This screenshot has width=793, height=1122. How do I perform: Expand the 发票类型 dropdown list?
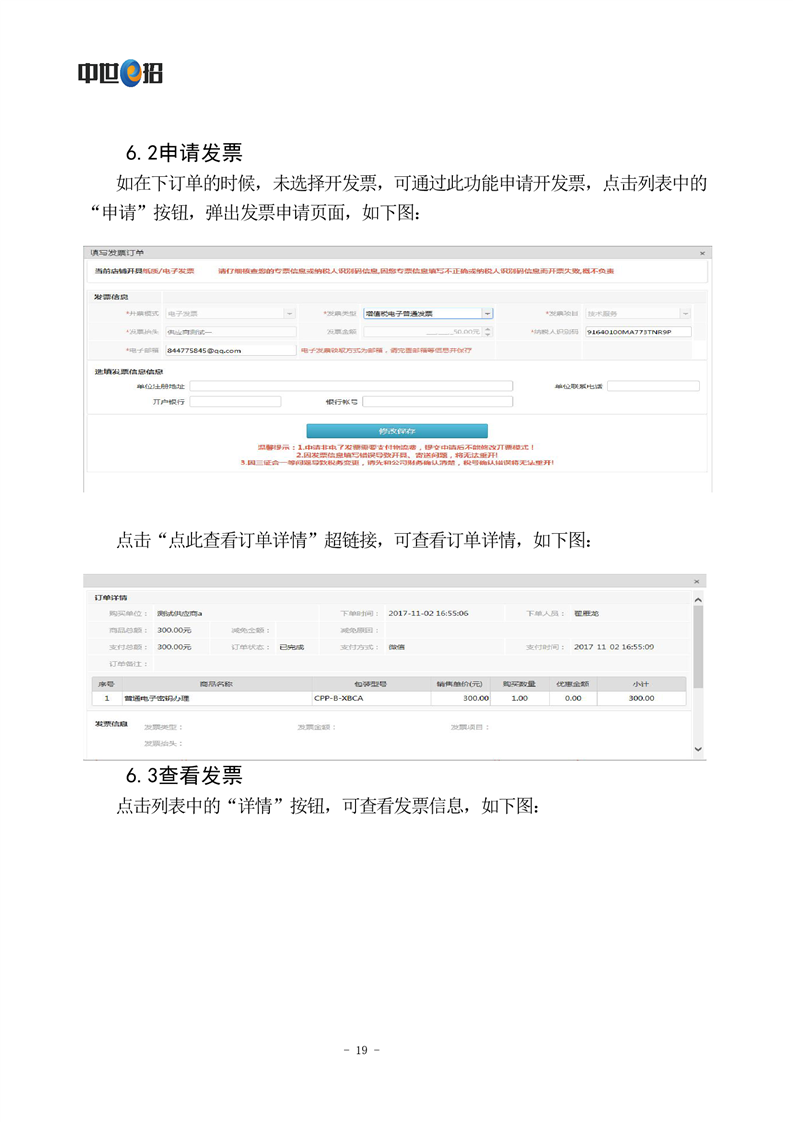487,313
